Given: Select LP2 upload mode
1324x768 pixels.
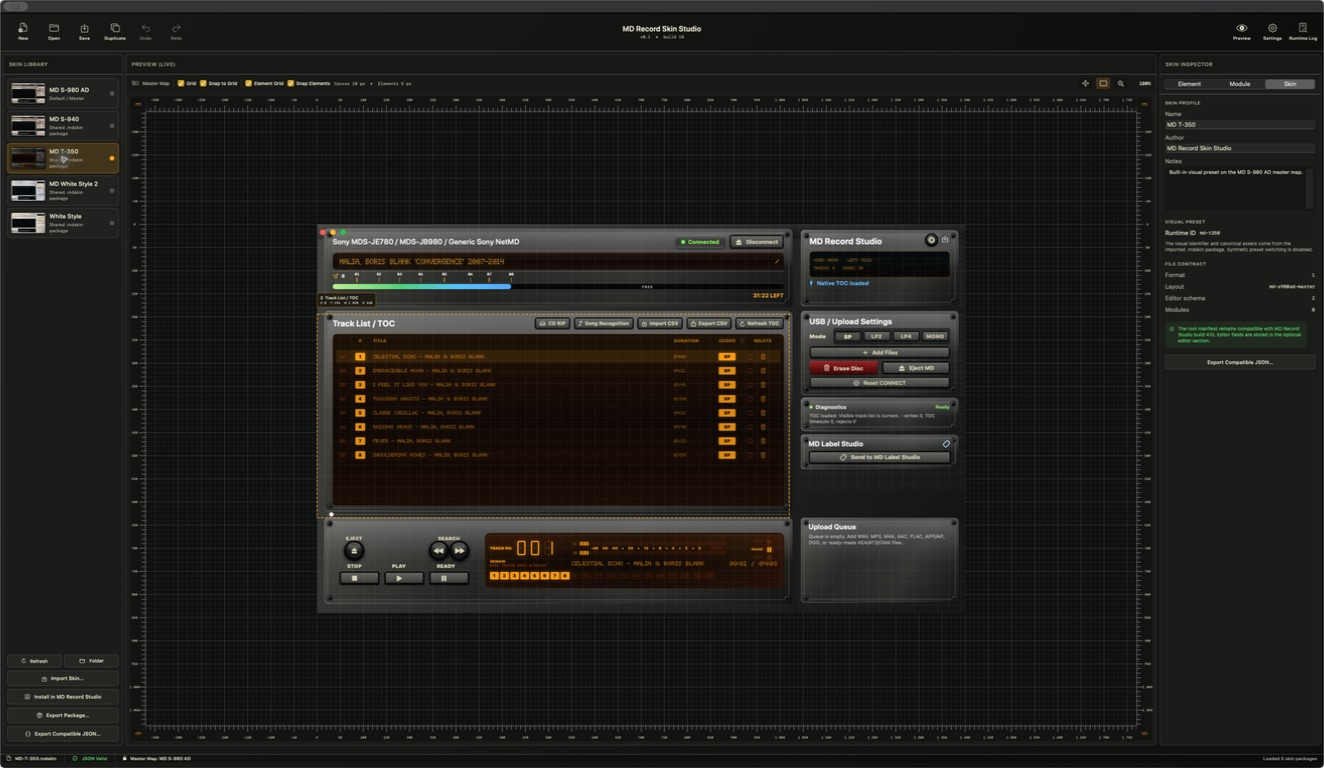Looking at the screenshot, I should [877, 336].
